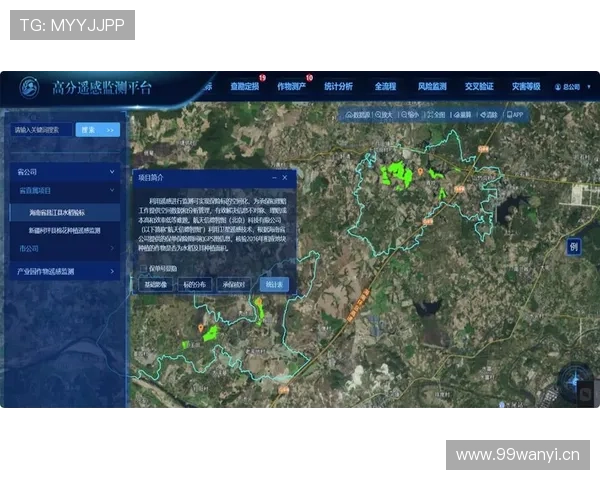
Task: Click the compass navigation control
Action: [575, 380]
